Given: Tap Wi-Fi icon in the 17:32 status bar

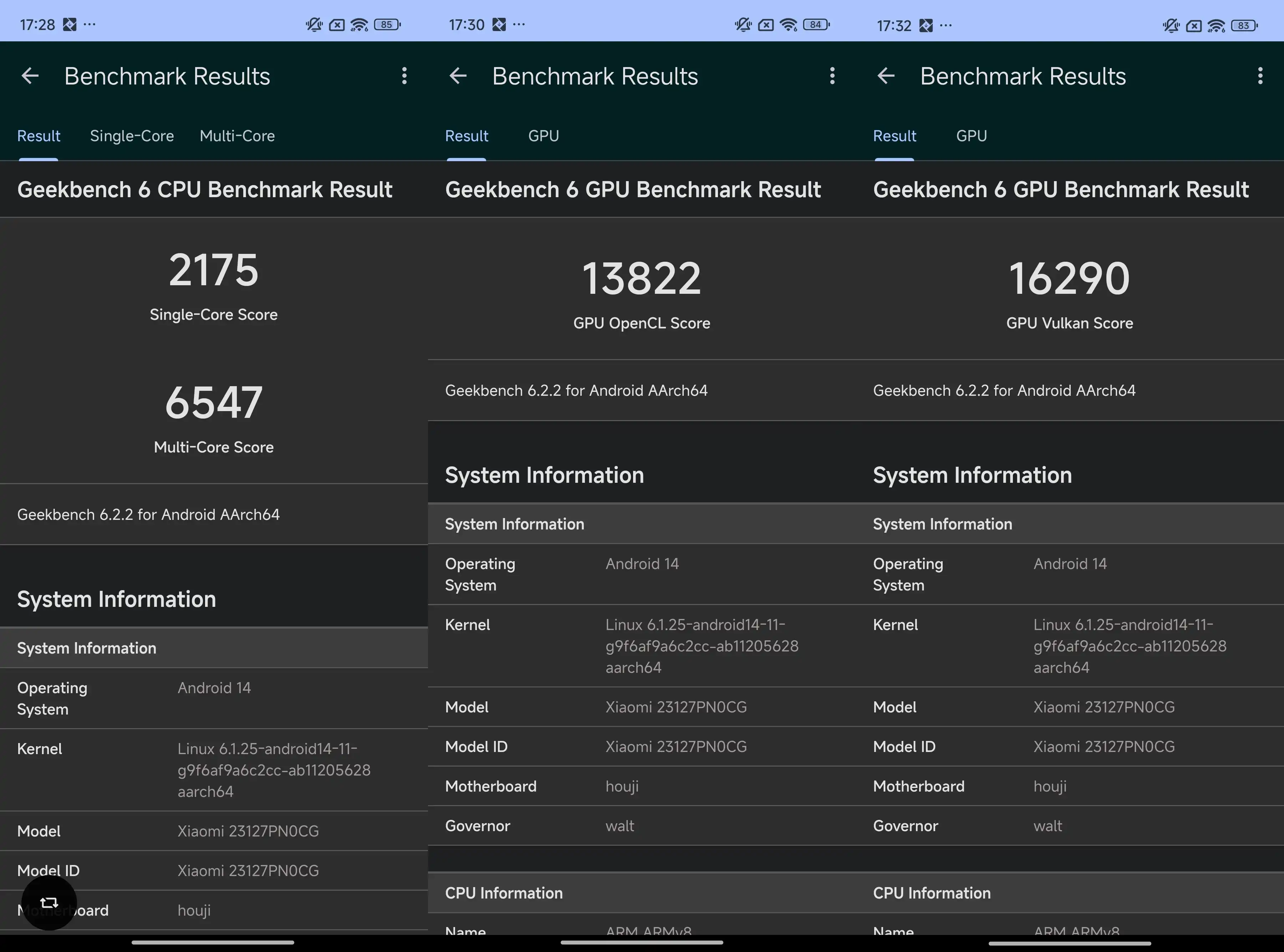Looking at the screenshot, I should 1217,25.
